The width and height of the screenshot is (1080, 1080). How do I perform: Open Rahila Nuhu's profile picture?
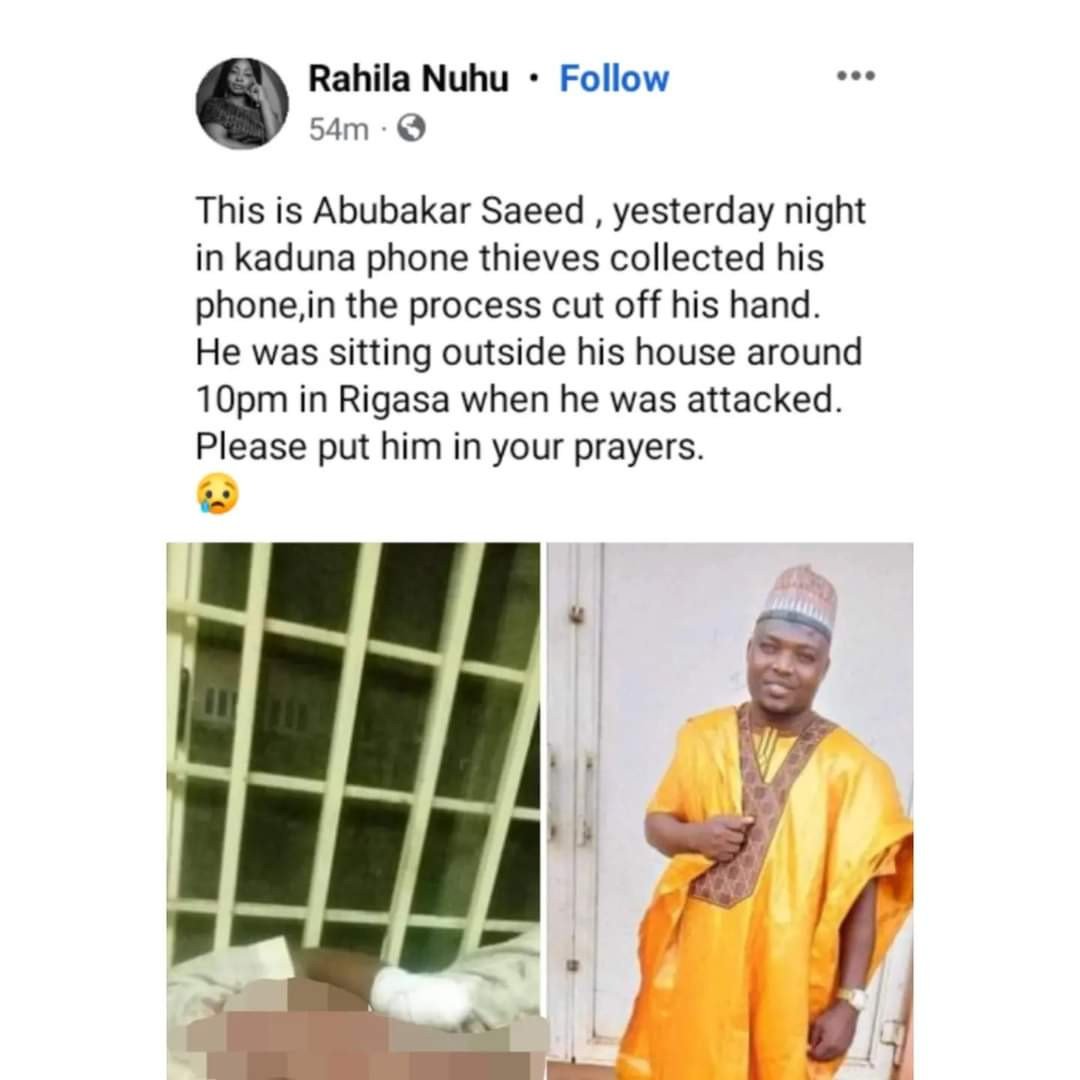coord(242,103)
